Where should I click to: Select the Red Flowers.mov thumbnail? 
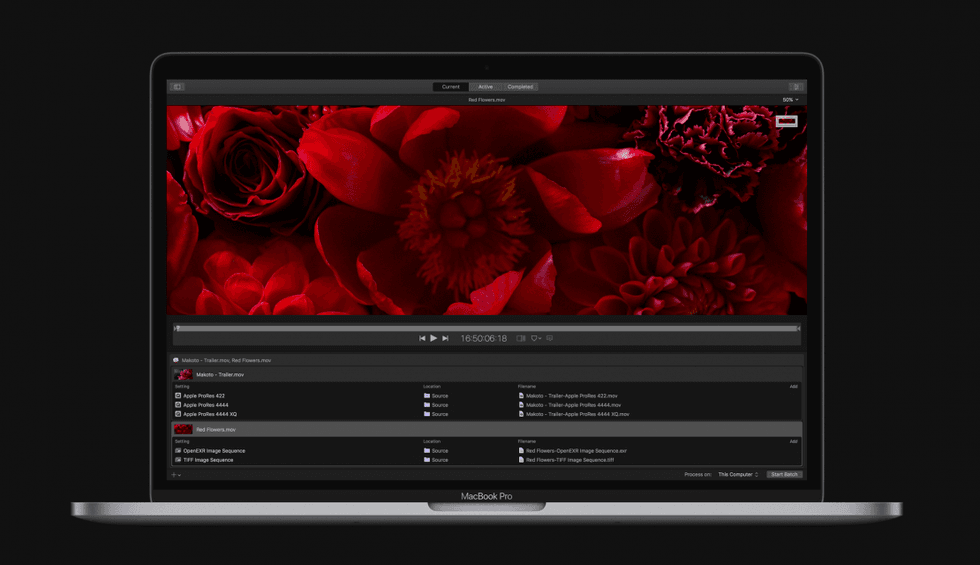click(183, 429)
